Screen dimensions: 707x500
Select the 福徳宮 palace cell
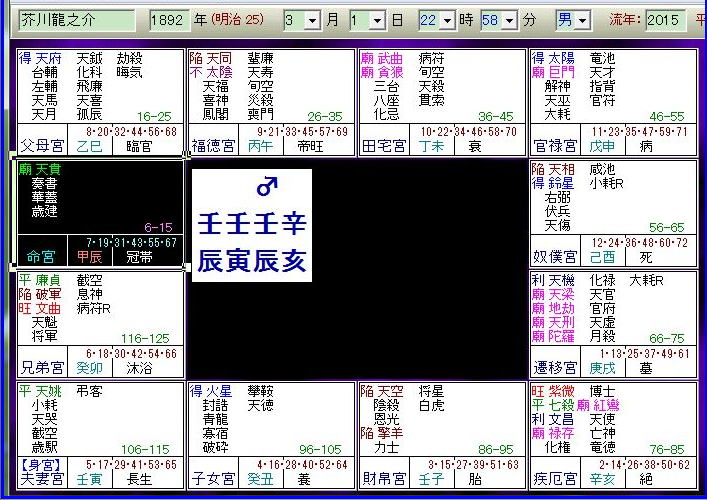(270, 102)
